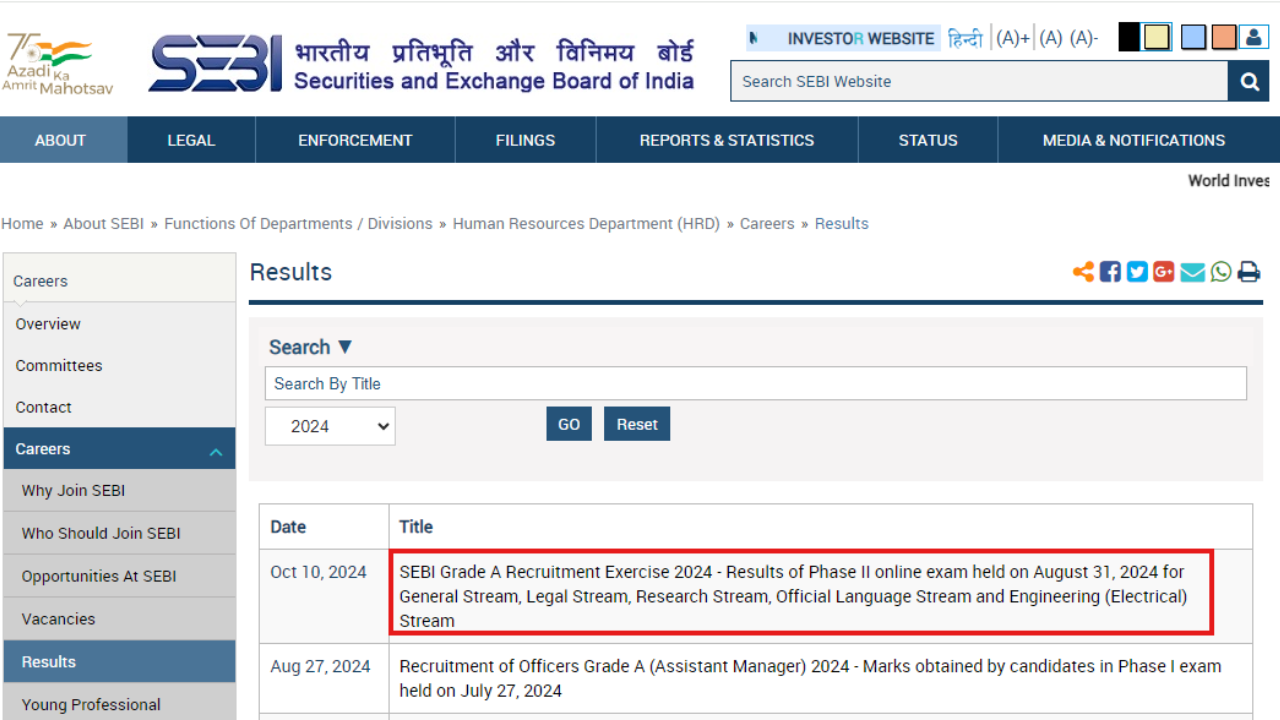Select the beige accessibility color swatch
The image size is (1280, 720).
coord(1156,36)
